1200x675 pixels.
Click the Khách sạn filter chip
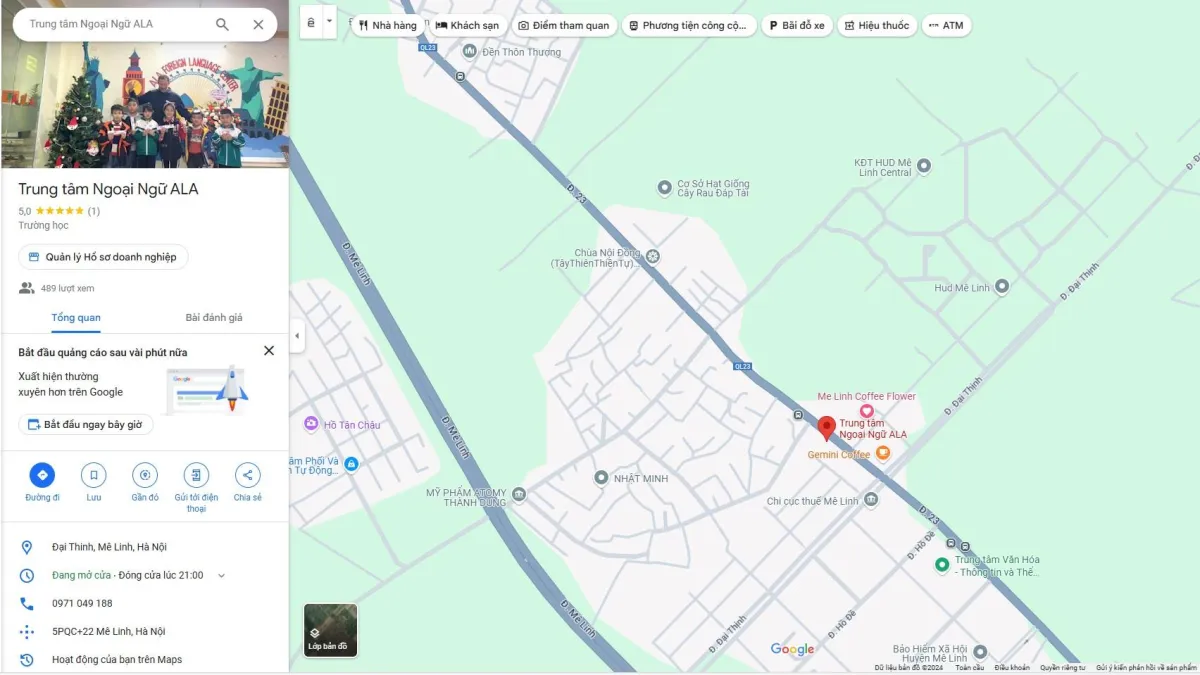click(467, 26)
